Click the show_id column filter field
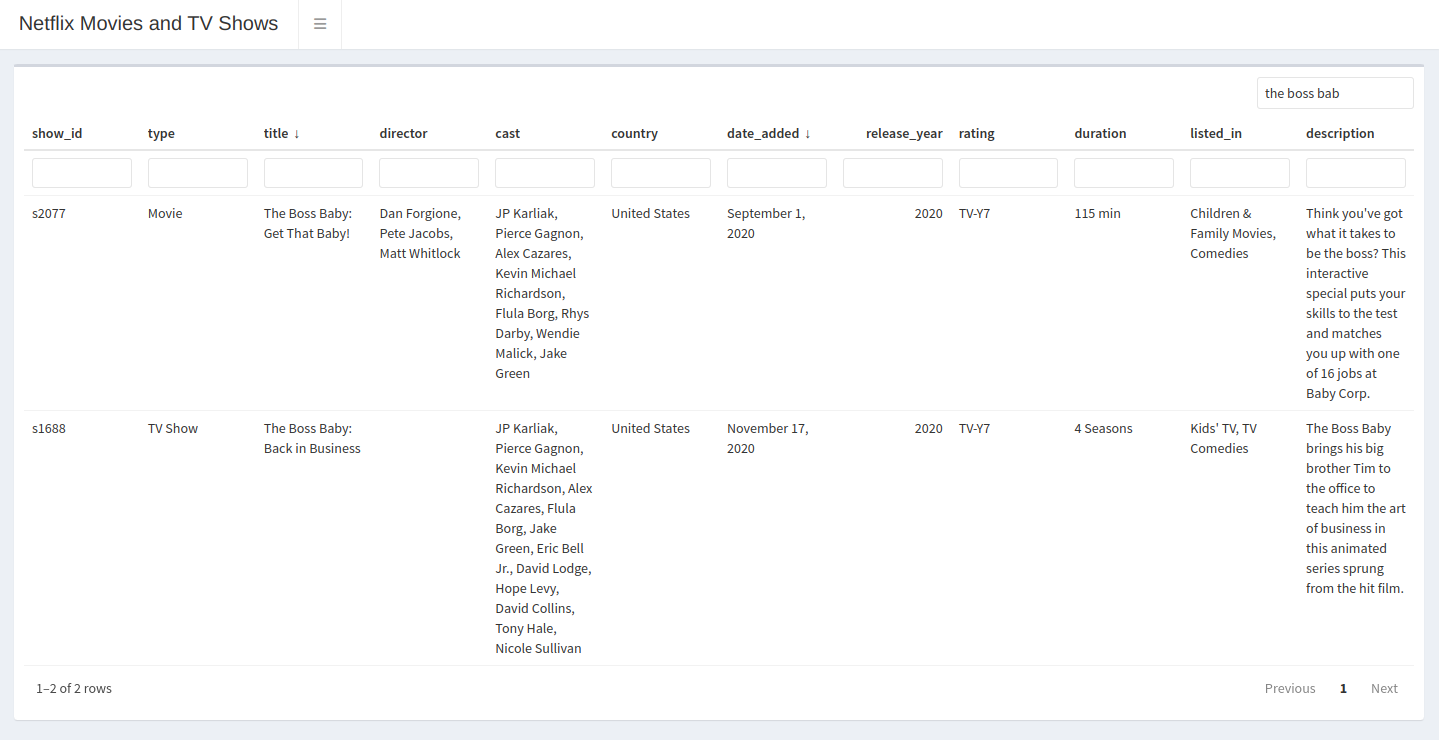1439x740 pixels. coord(82,173)
